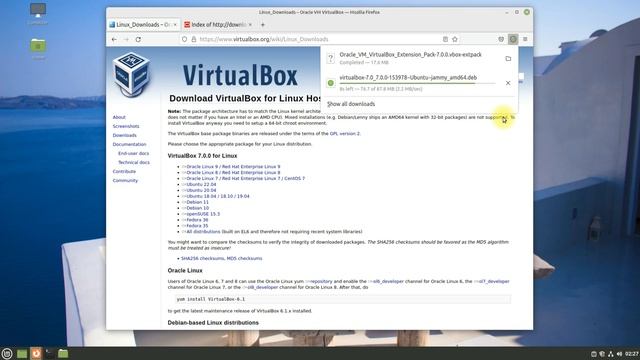This screenshot has width=640, height=360.
Task: Launch terminal from taskbar
Action: click(x=49, y=353)
